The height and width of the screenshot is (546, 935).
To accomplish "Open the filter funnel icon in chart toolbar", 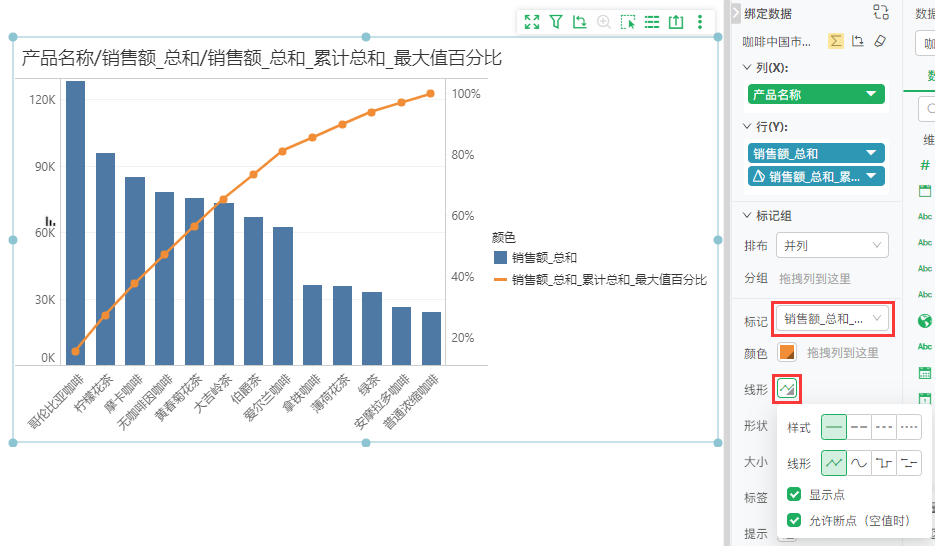I will 556,21.
